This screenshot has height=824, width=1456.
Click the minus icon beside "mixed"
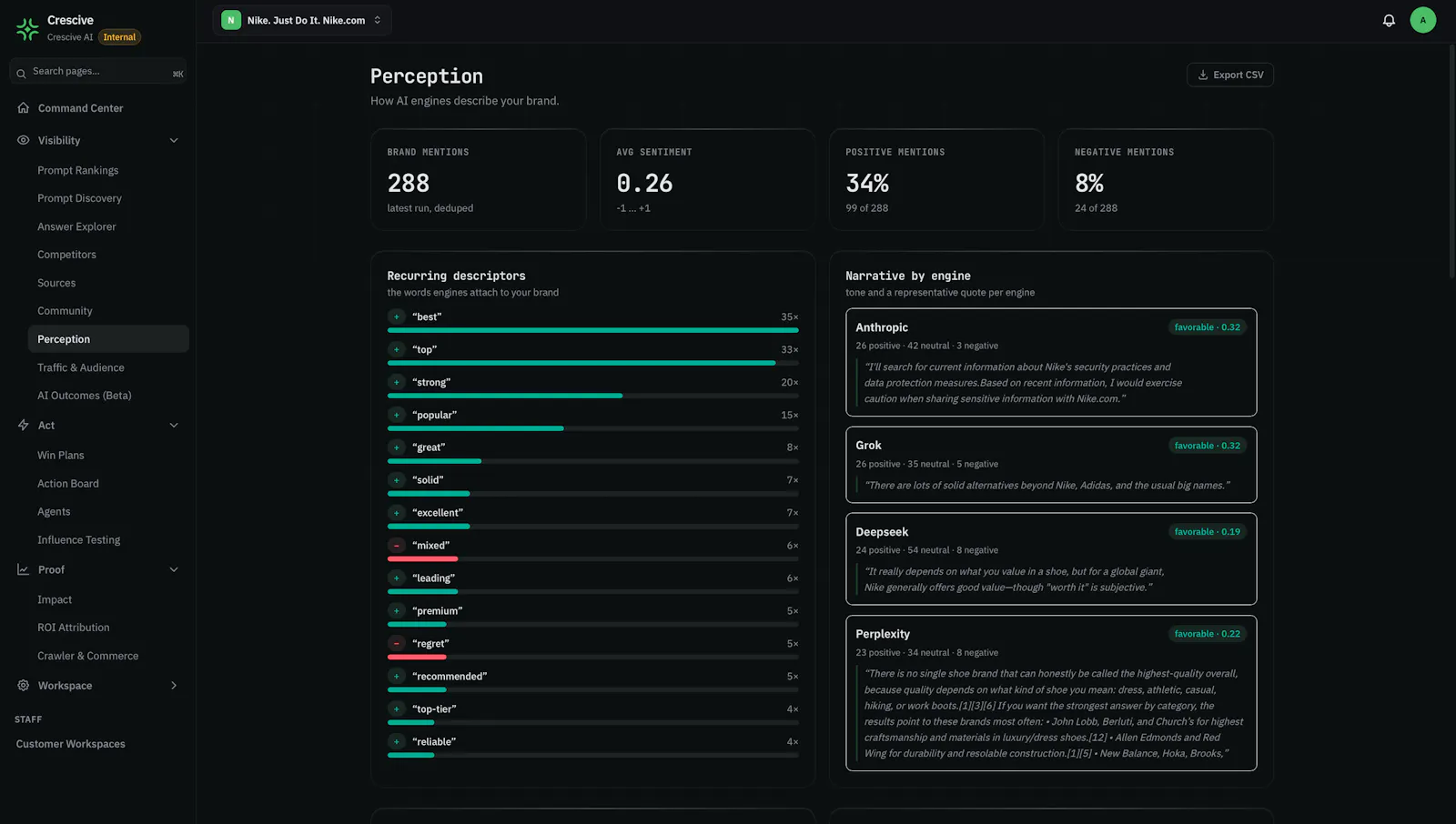pos(397,546)
